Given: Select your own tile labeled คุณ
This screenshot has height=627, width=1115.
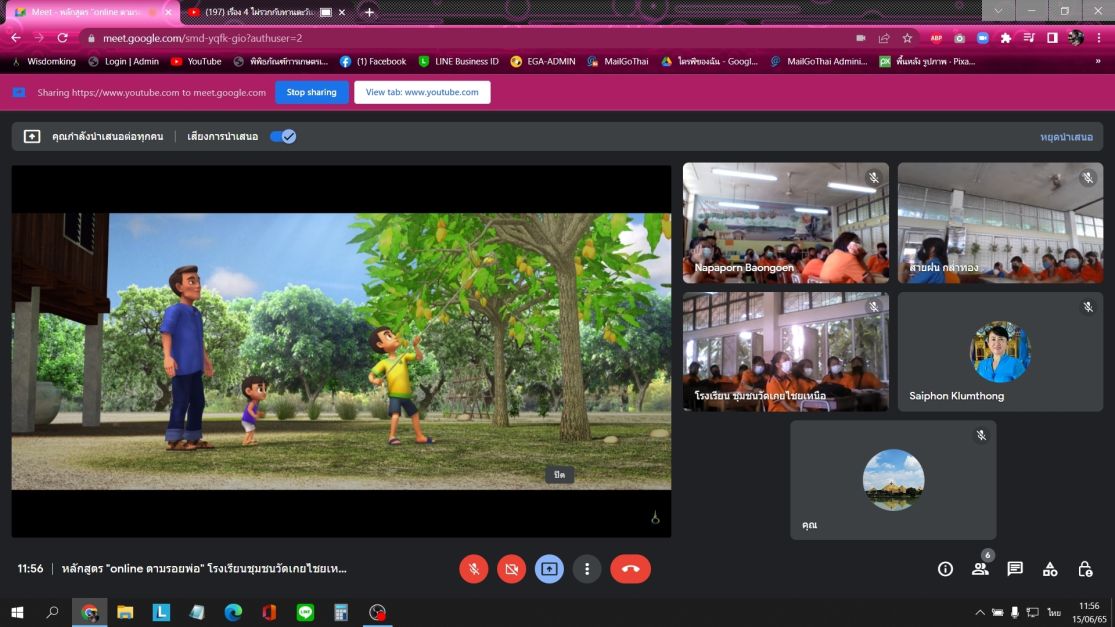Looking at the screenshot, I should [x=893, y=480].
